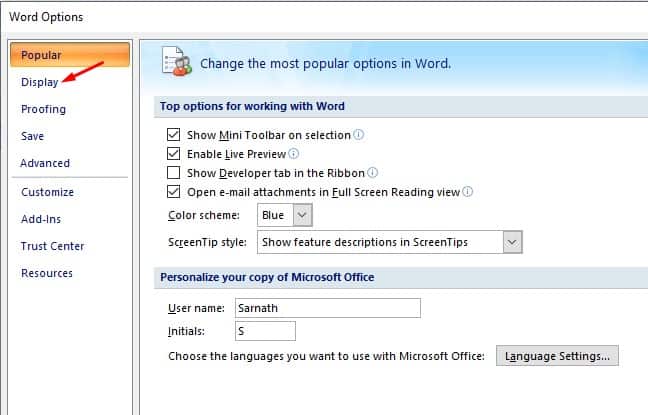The width and height of the screenshot is (648, 415).
Task: Click 'Choose the languages you want to use' text
Action: point(326,356)
